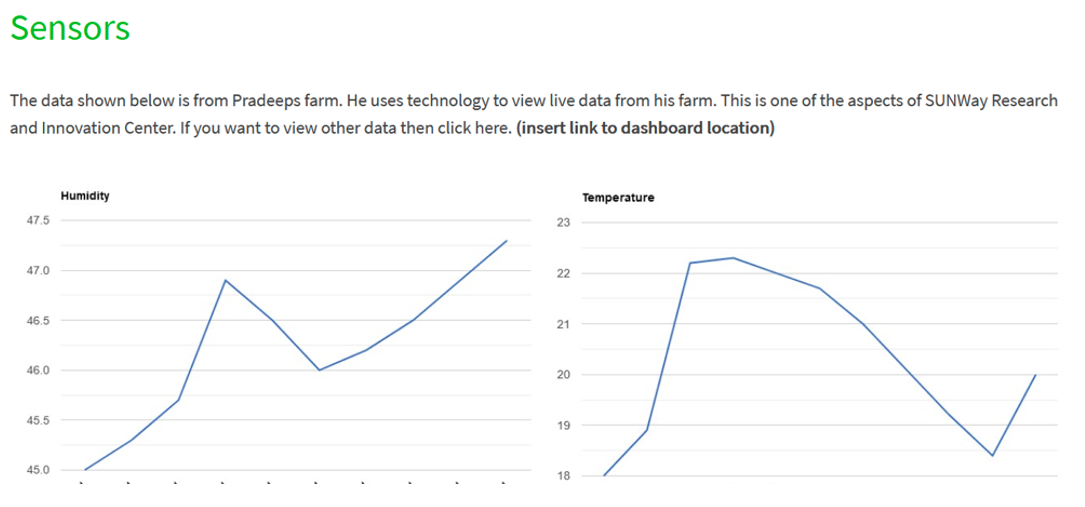Image resolution: width=1085 pixels, height=507 pixels.
Task: Click the final humidity point near 47.3
Action: 507,241
